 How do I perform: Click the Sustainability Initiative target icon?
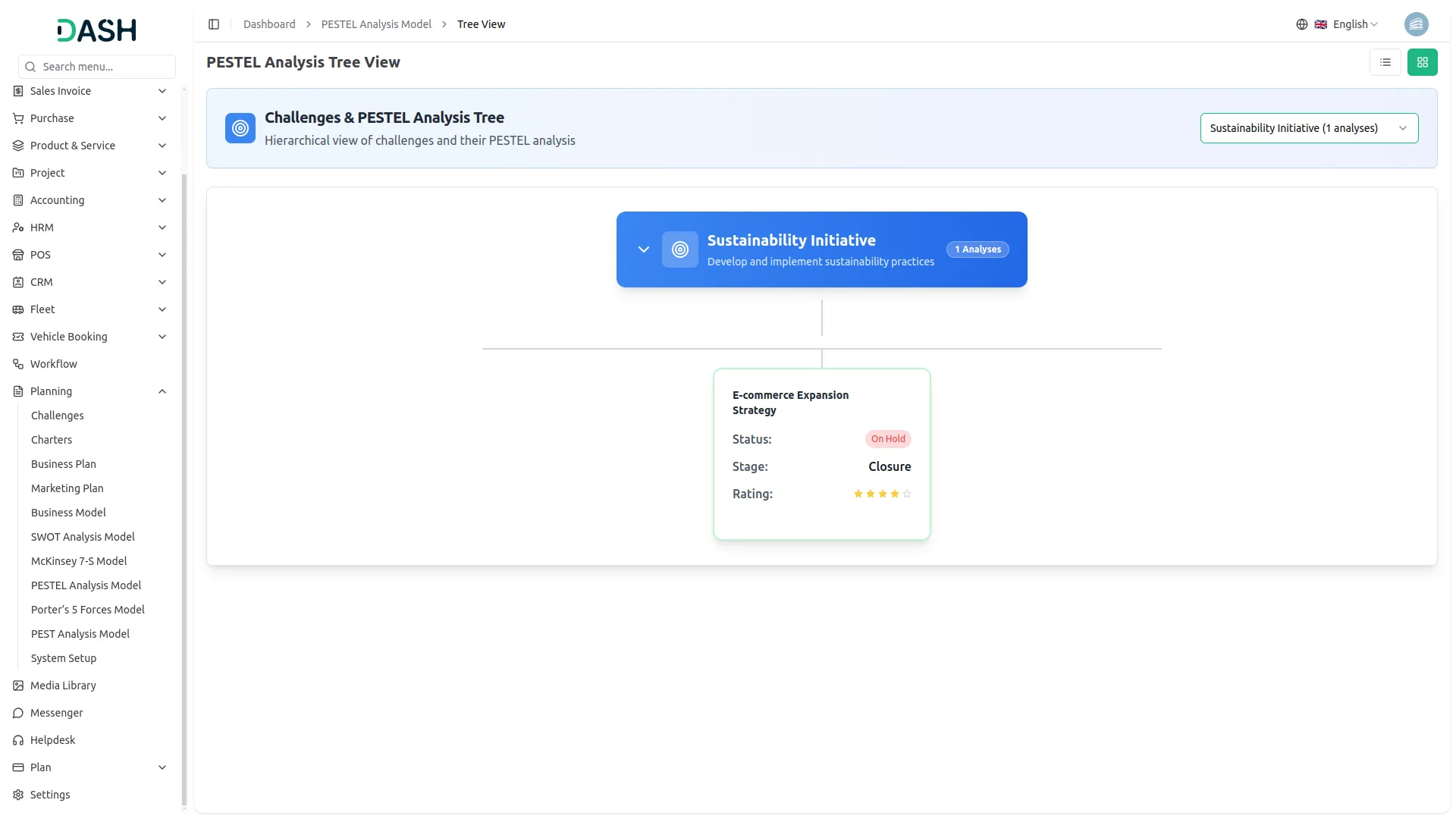pos(679,249)
